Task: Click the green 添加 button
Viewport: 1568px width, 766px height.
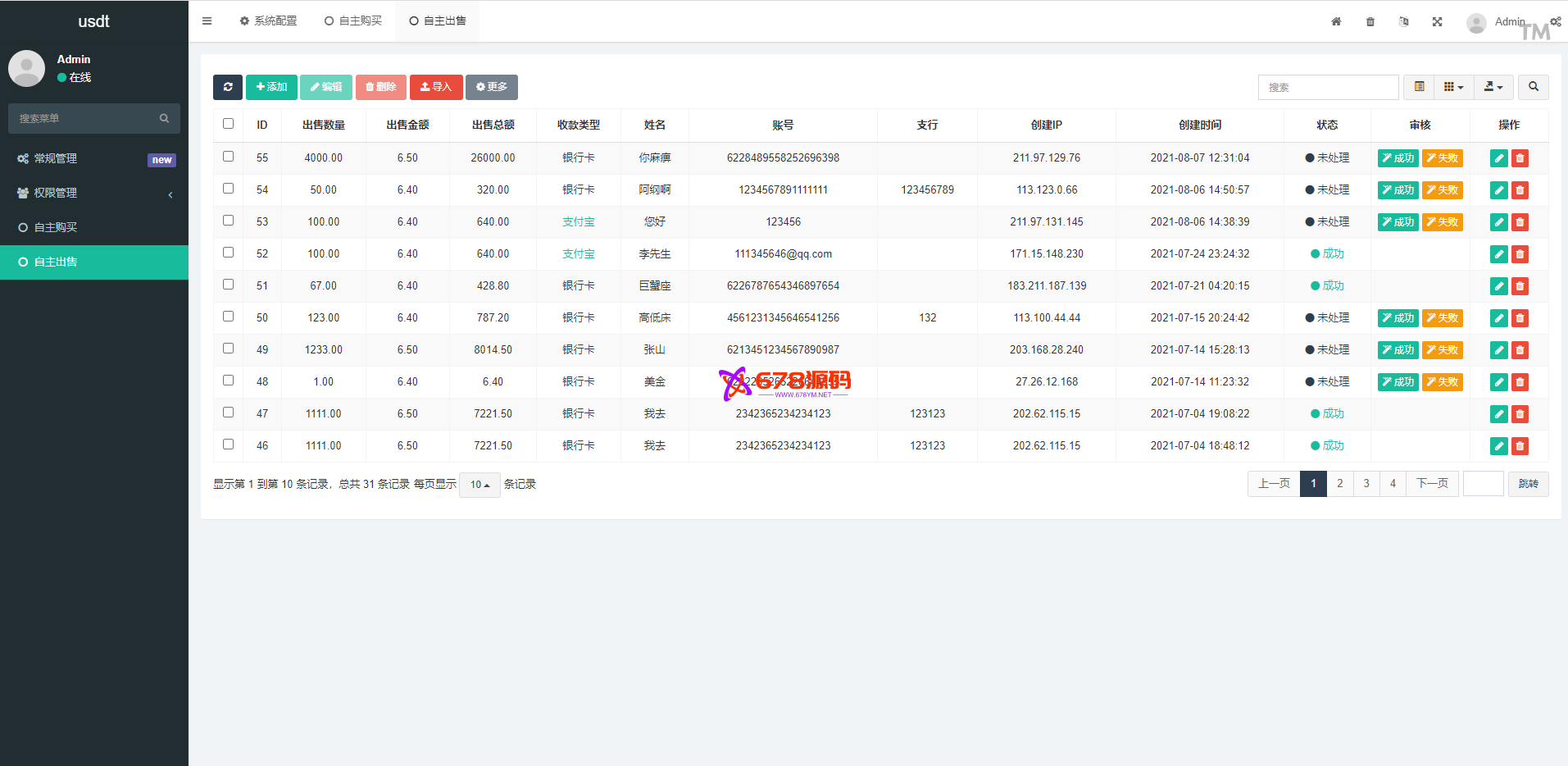Action: (271, 87)
